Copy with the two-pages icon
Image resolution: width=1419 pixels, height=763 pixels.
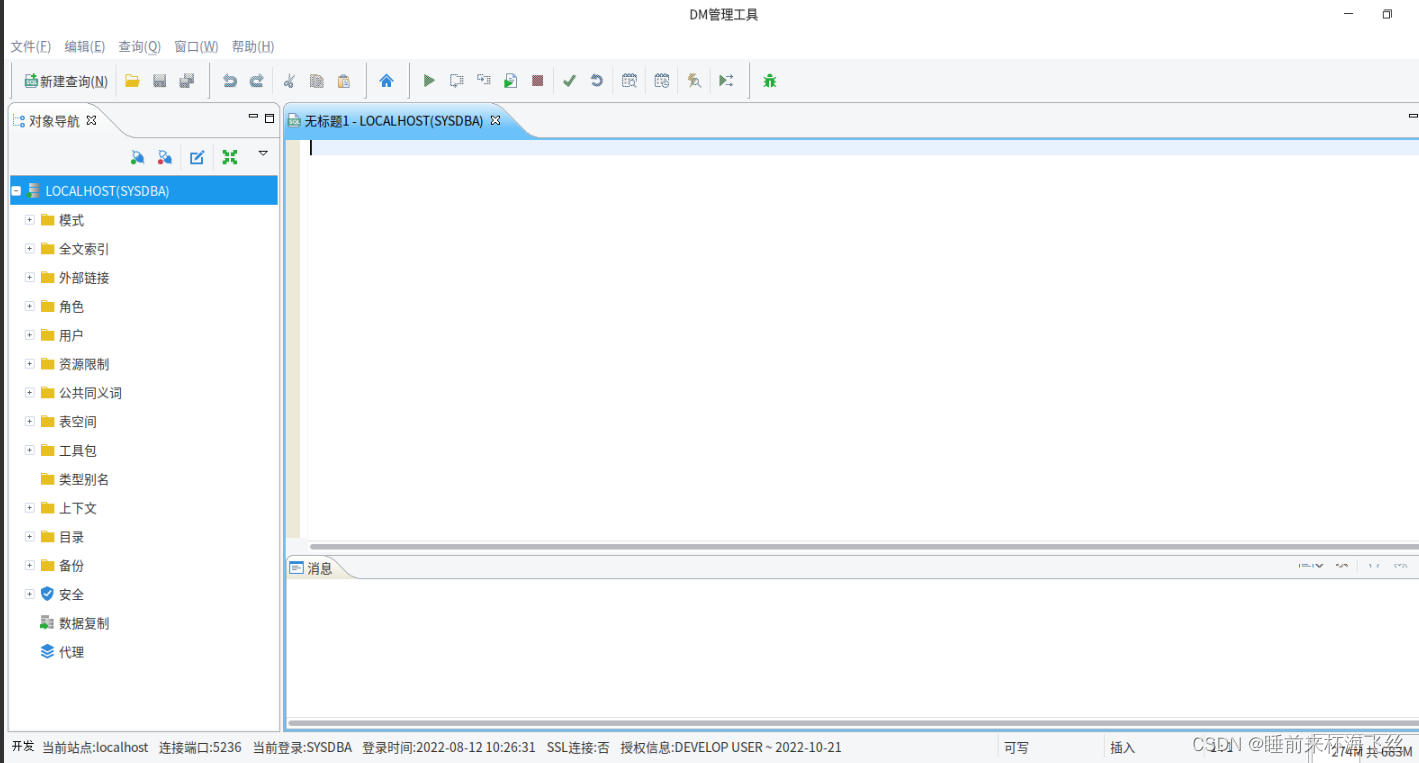317,81
